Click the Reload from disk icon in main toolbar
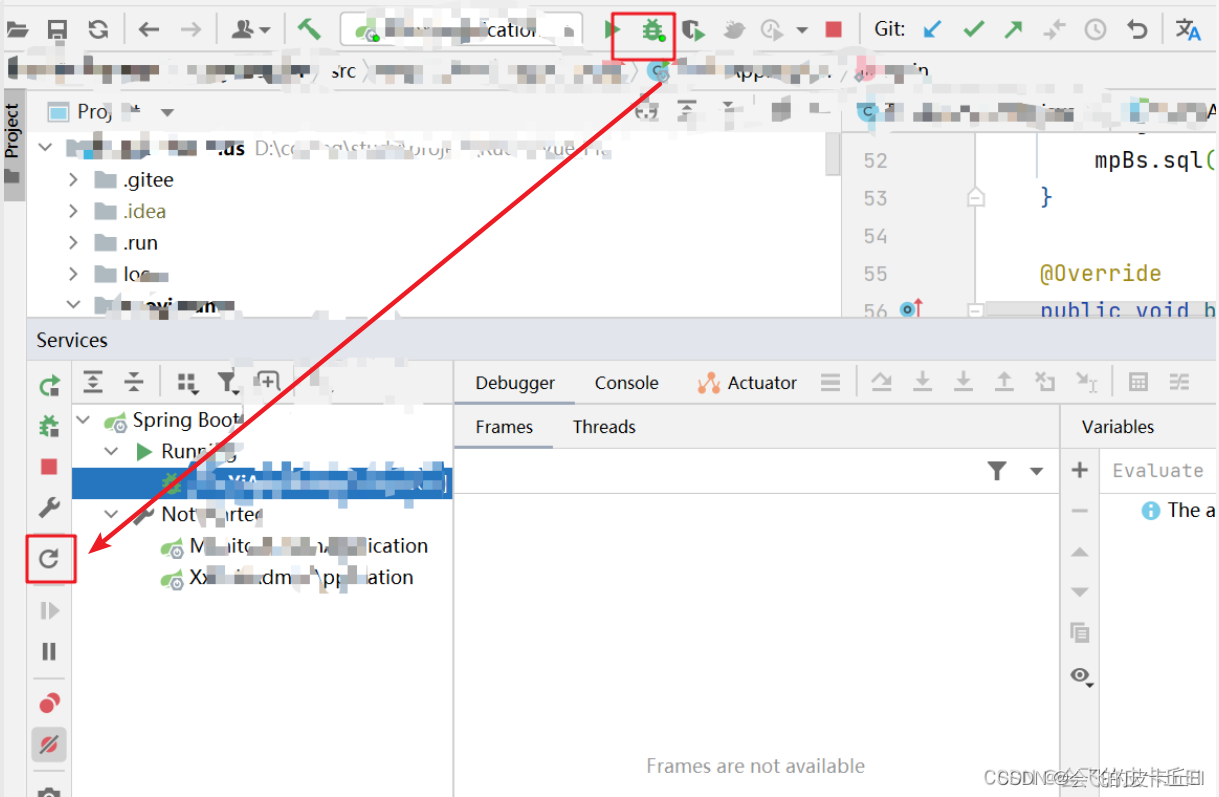The height and width of the screenshot is (797, 1219). pos(98,30)
